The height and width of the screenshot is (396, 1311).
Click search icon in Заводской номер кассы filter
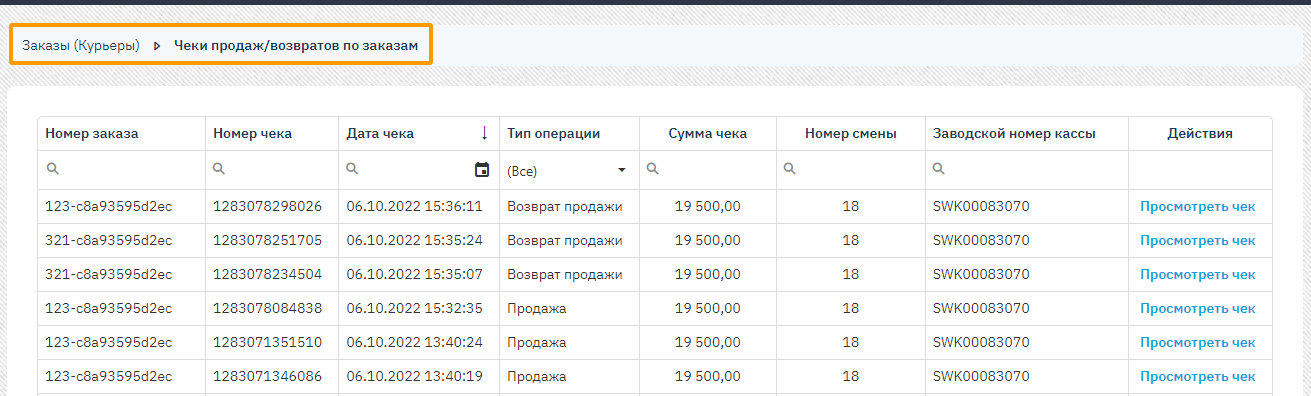click(939, 170)
